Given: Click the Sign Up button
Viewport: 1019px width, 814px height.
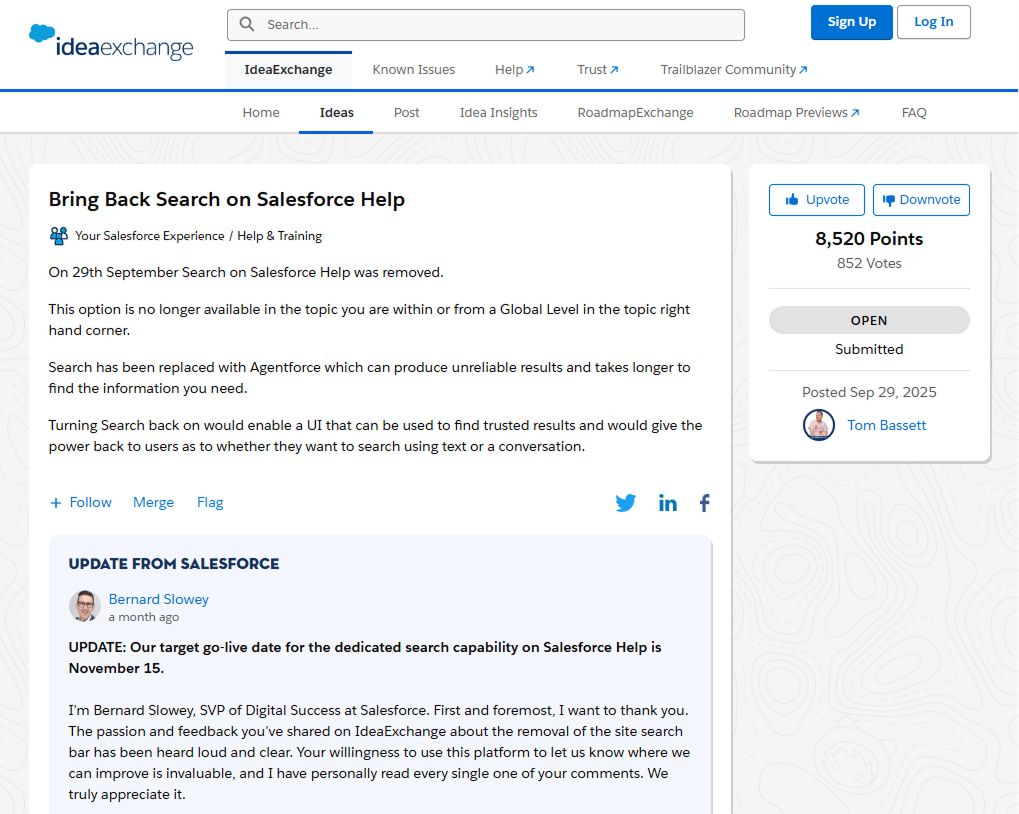Looking at the screenshot, I should pos(851,22).
